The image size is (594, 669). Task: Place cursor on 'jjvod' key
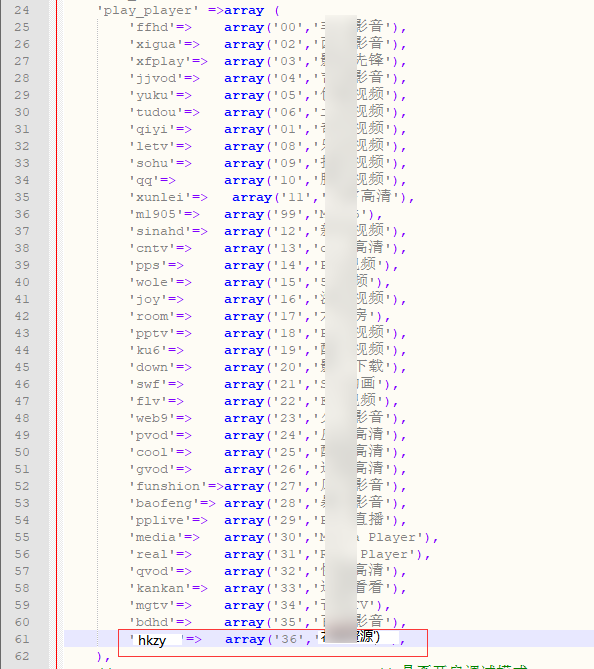tap(156, 79)
